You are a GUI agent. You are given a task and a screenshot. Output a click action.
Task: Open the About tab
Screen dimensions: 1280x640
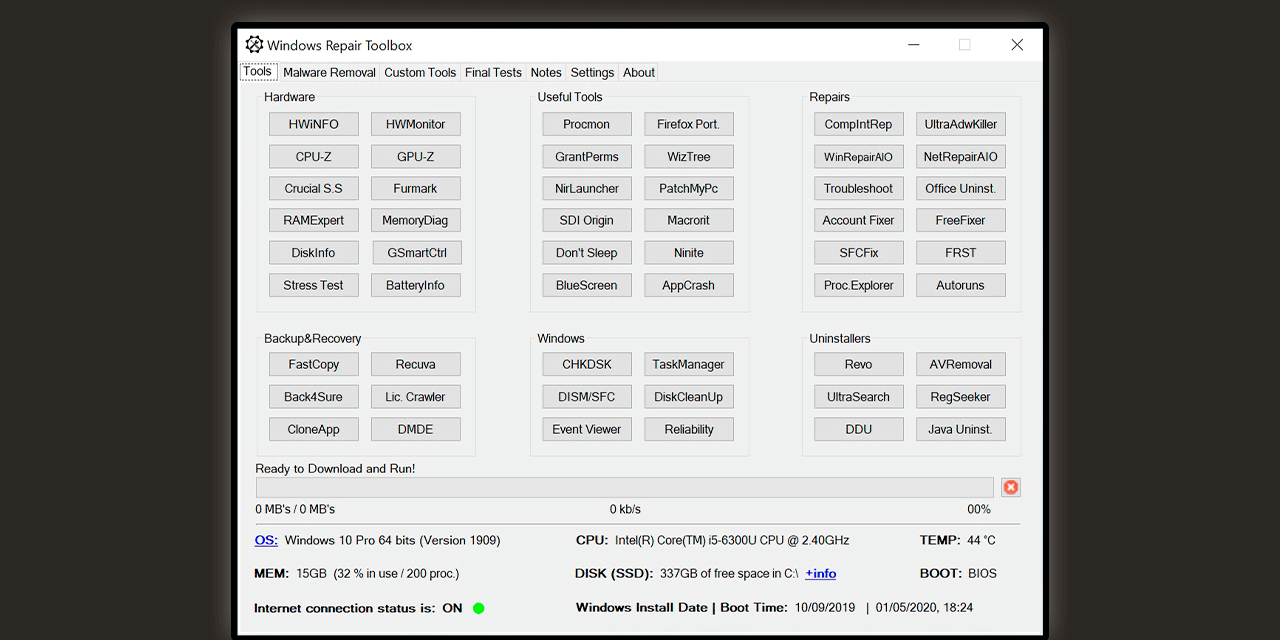(639, 72)
